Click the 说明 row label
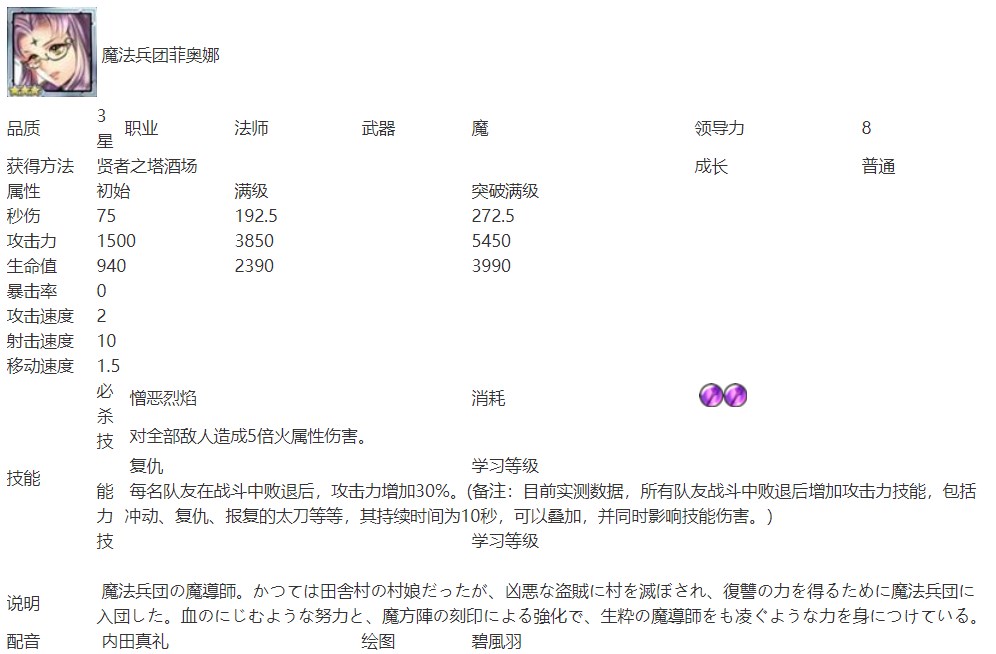 [24, 603]
